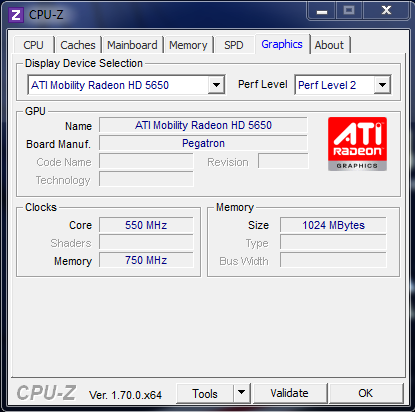Click the Board Manuf. Pegatron field
This screenshot has width=415, height=412.
click(x=203, y=143)
